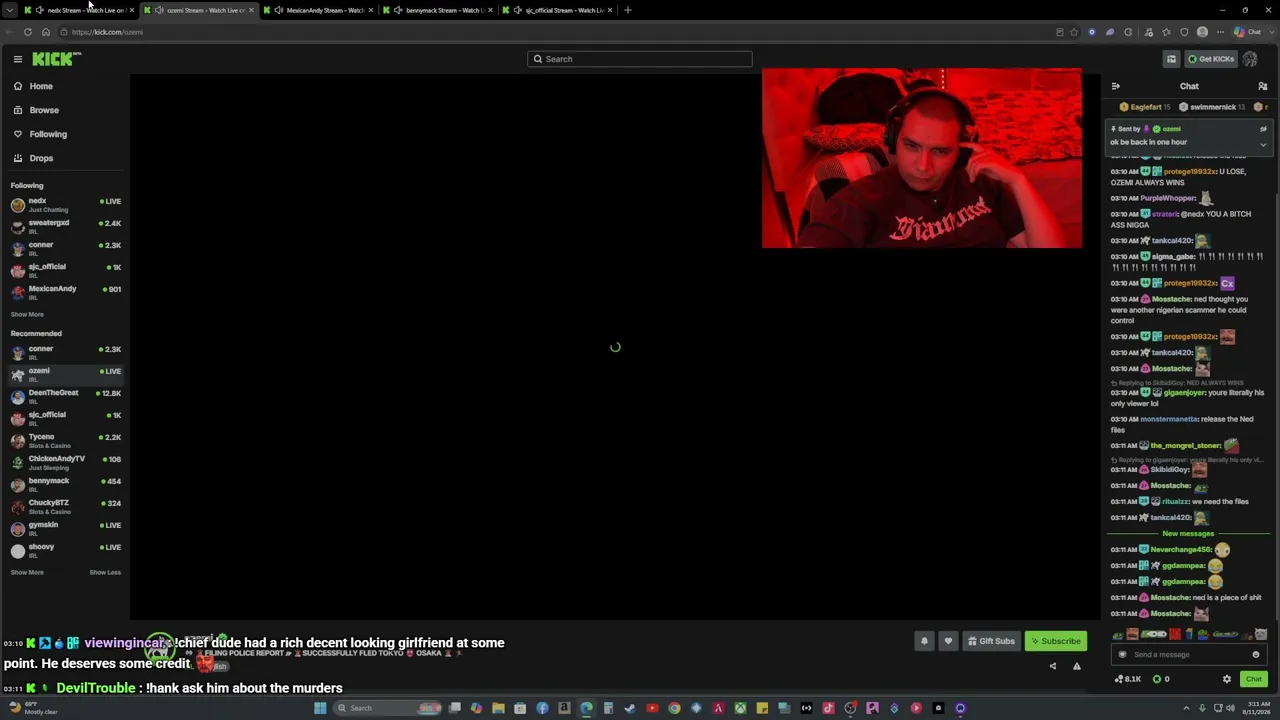Switch to sjc_official Stream browser tab
The height and width of the screenshot is (720, 1280).
click(558, 10)
